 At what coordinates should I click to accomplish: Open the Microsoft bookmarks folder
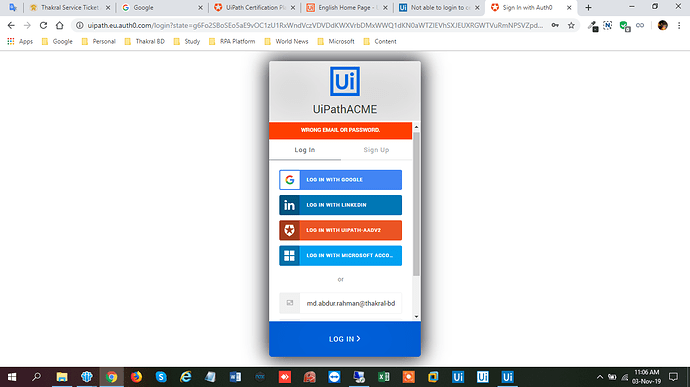click(336, 41)
